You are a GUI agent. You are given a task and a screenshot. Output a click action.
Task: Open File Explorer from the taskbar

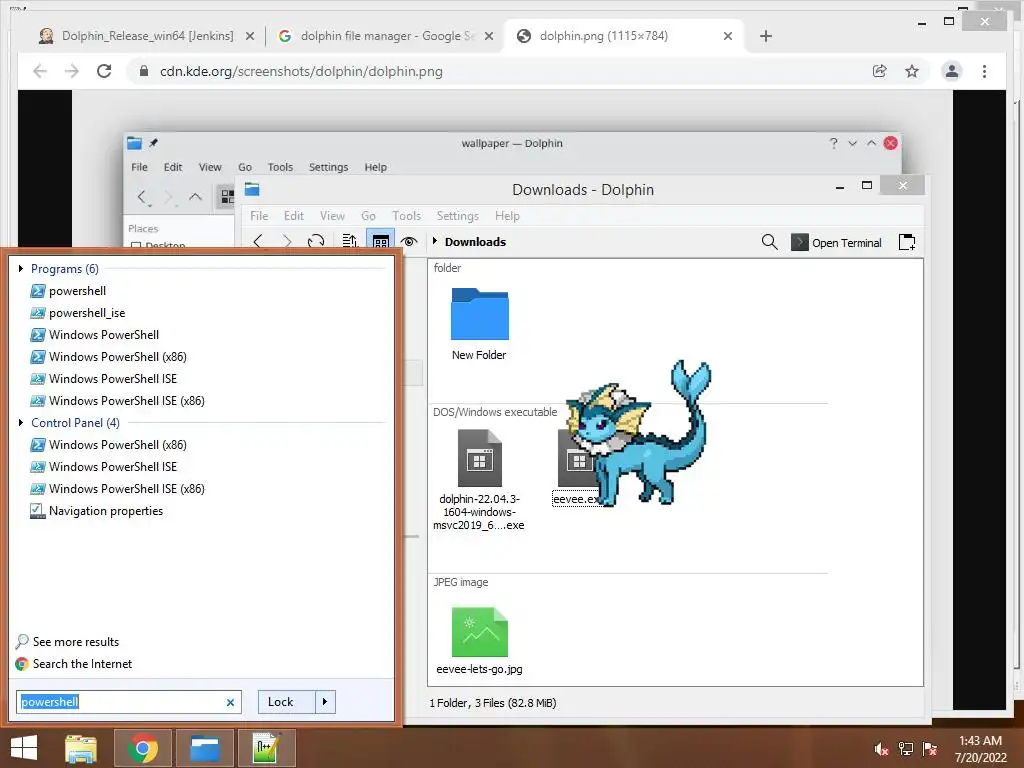tap(81, 748)
